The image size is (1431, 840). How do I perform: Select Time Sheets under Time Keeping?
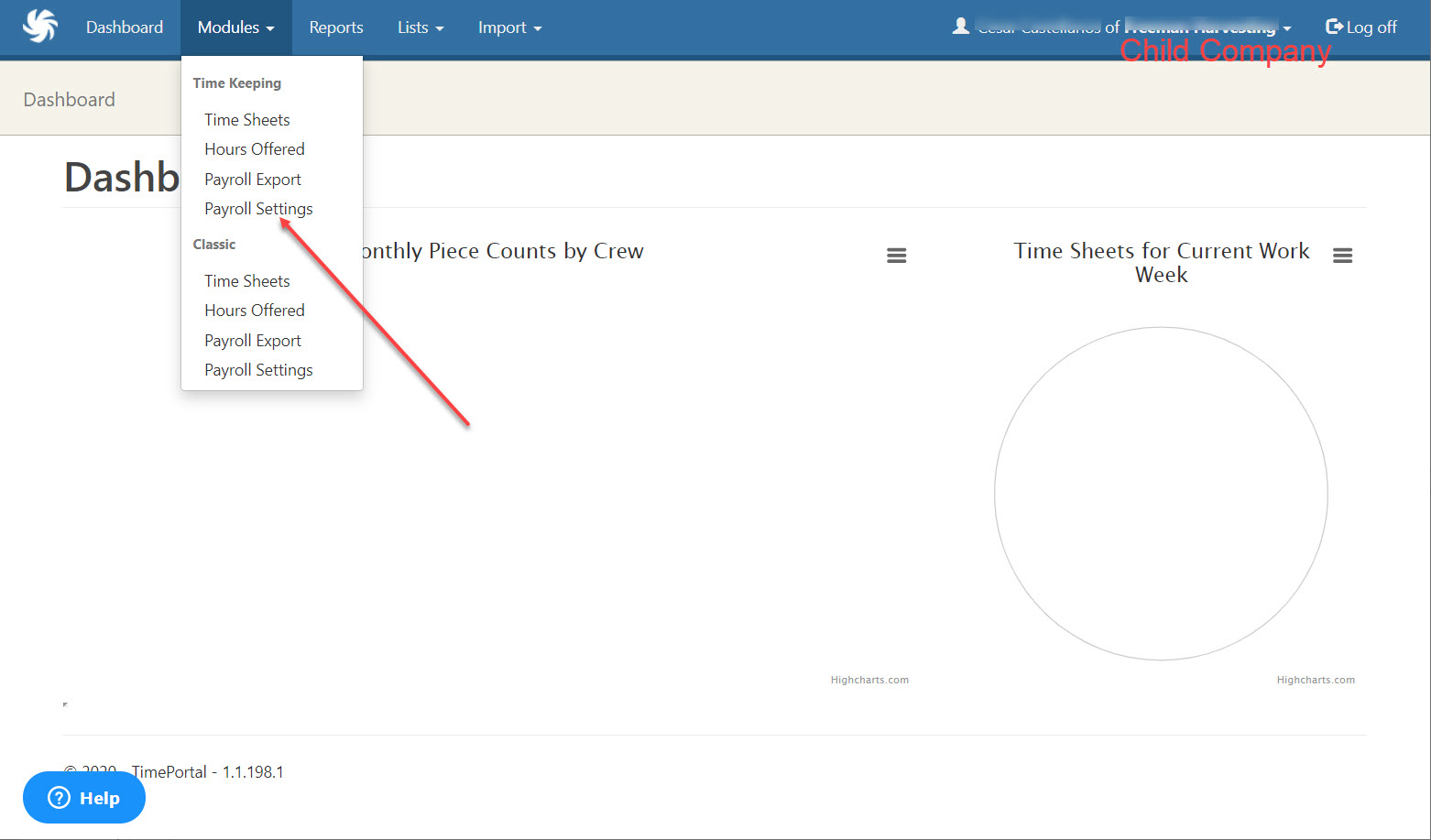coord(247,120)
